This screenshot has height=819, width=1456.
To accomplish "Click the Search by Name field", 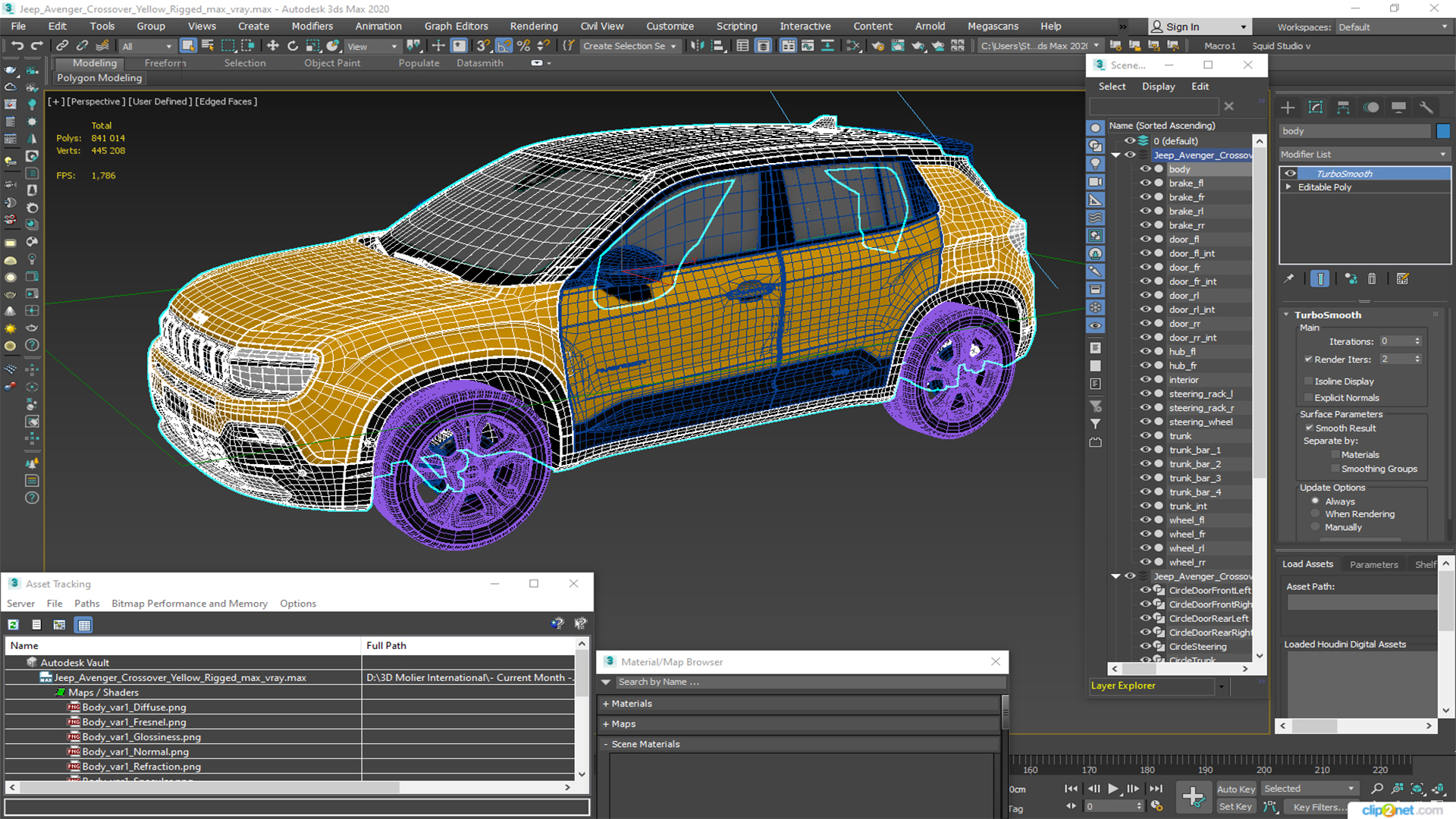I will click(x=811, y=682).
